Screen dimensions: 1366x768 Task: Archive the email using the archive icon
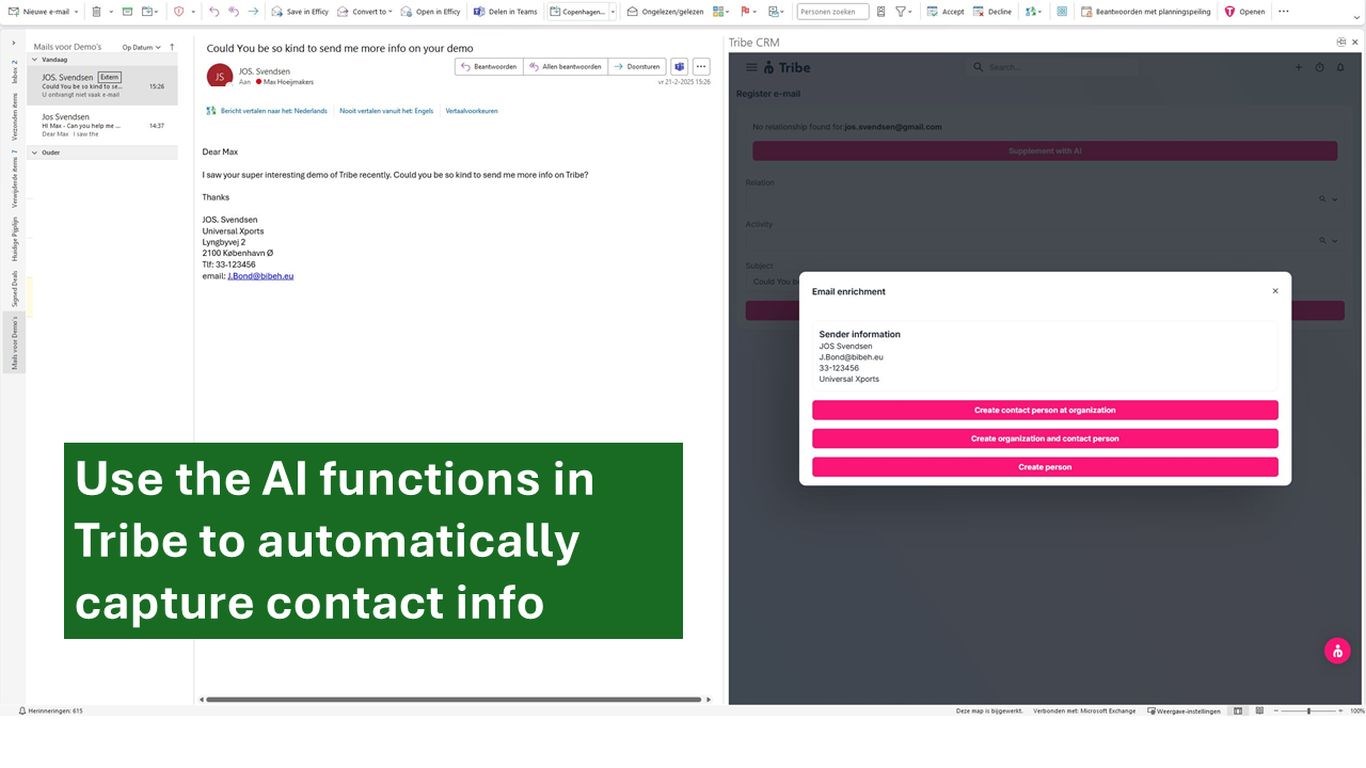pyautogui.click(x=127, y=12)
